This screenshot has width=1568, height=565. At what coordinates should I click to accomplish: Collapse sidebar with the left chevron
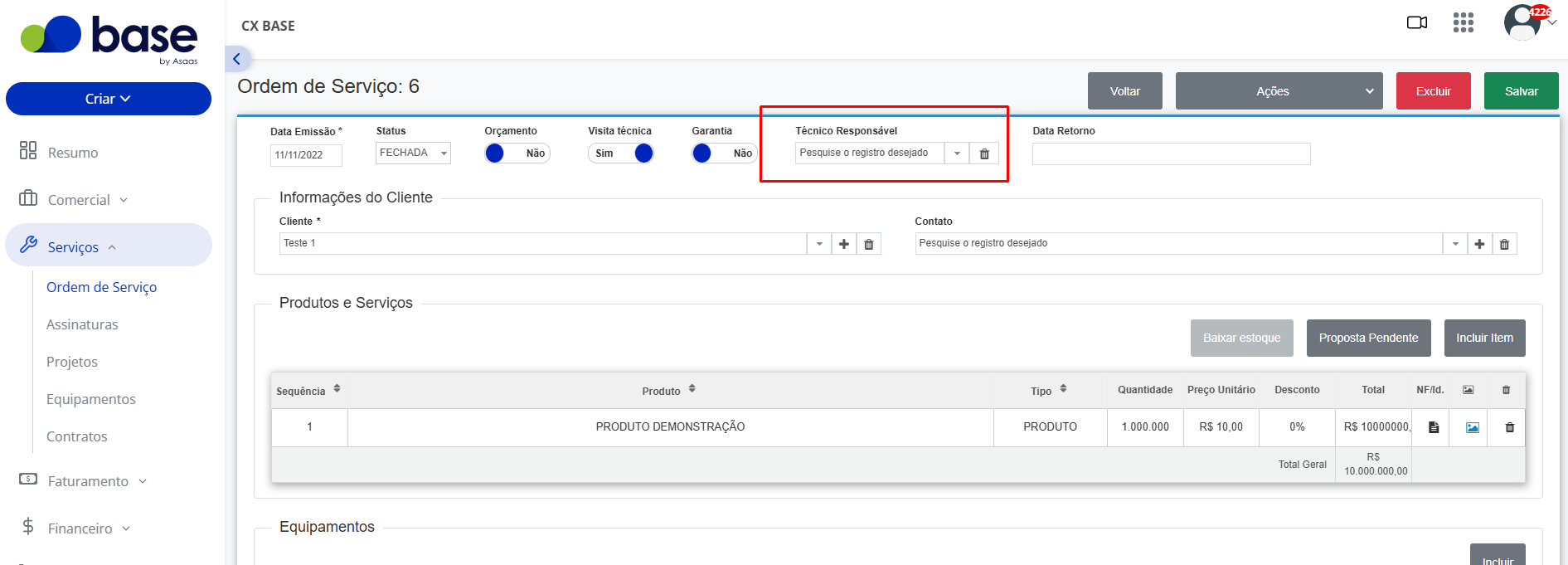(x=237, y=59)
